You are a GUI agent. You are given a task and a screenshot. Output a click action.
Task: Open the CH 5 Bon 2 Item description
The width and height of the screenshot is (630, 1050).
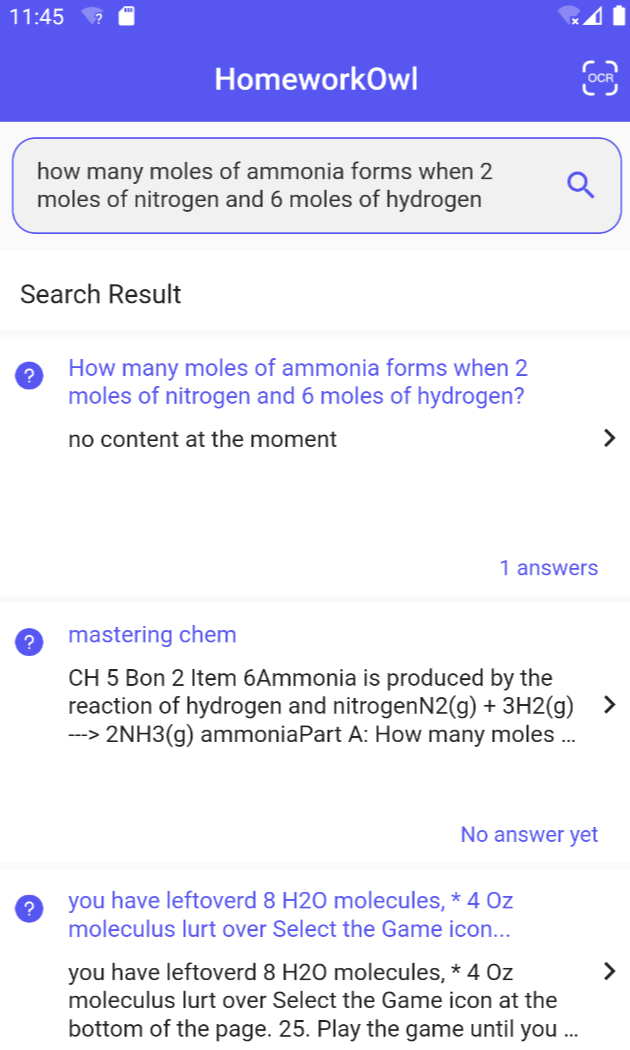[320, 706]
